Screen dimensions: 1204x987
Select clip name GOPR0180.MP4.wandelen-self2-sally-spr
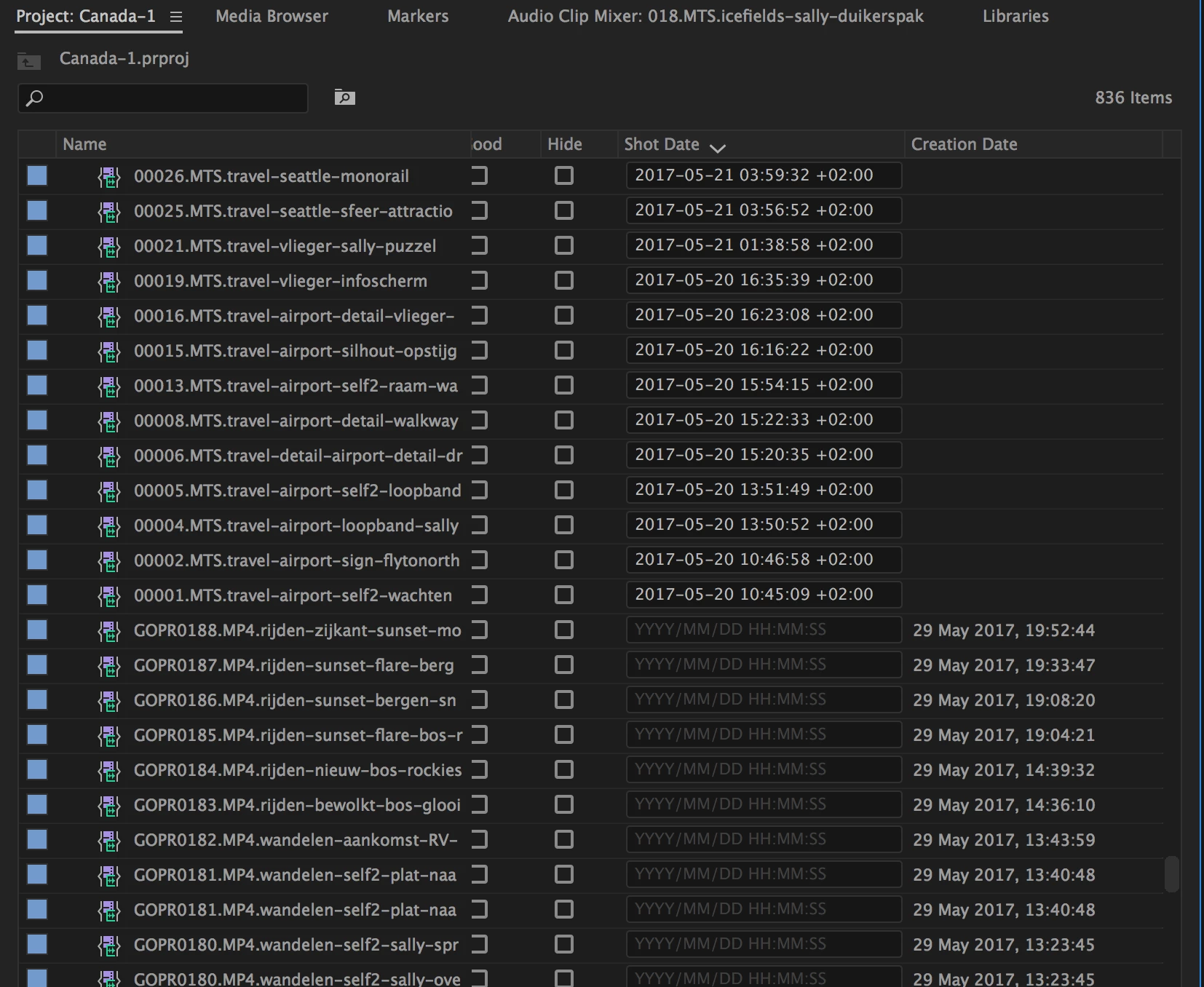[x=296, y=945]
